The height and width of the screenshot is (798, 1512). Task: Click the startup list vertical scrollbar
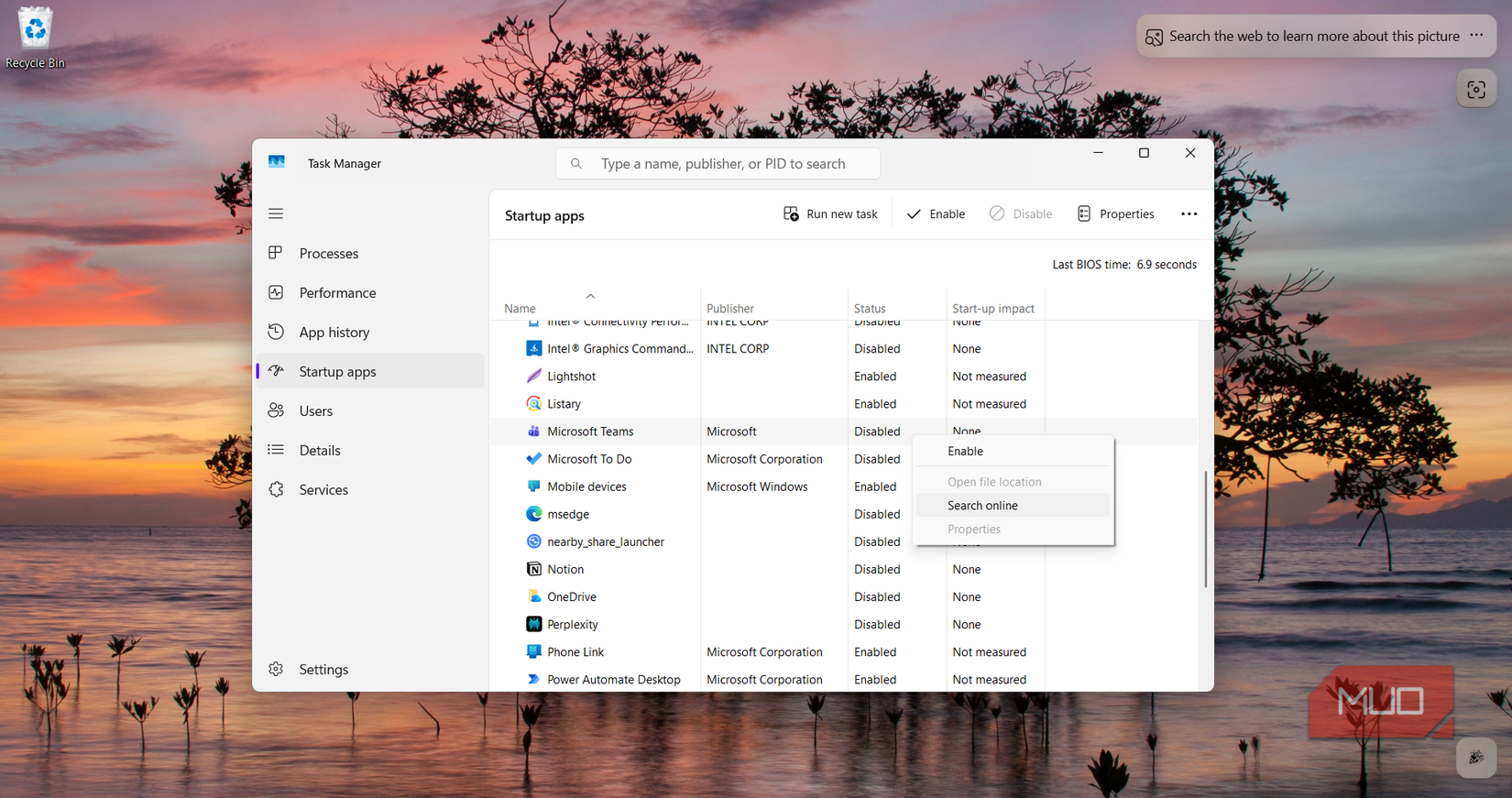click(x=1205, y=529)
